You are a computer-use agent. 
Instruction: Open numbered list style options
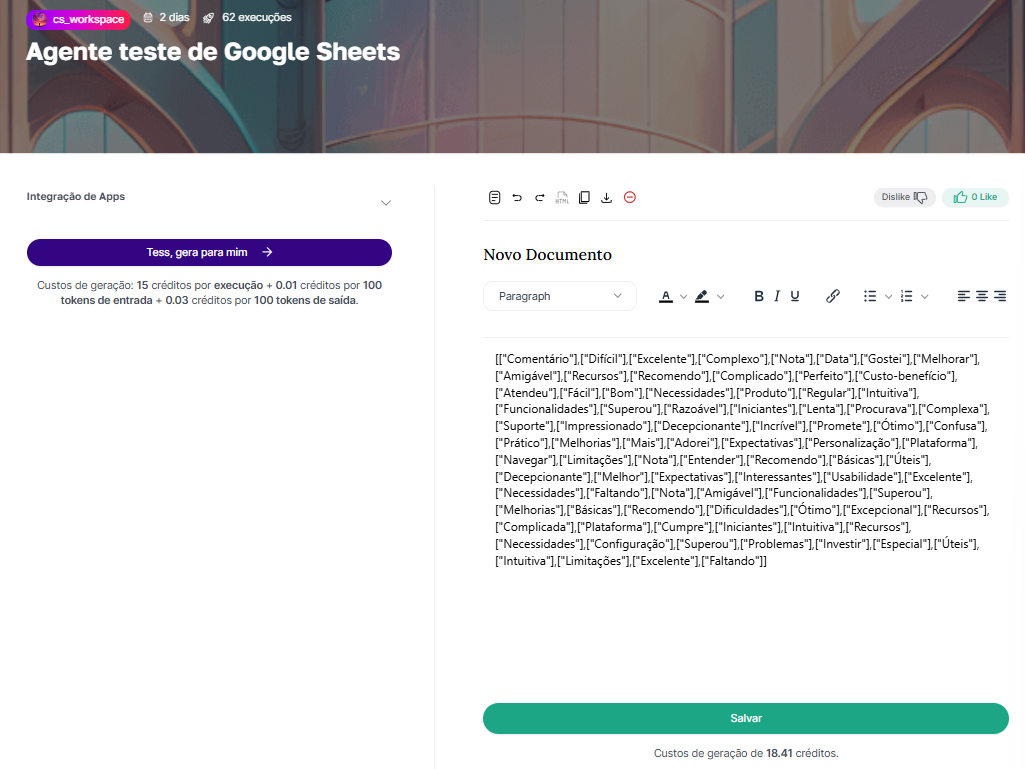point(924,297)
